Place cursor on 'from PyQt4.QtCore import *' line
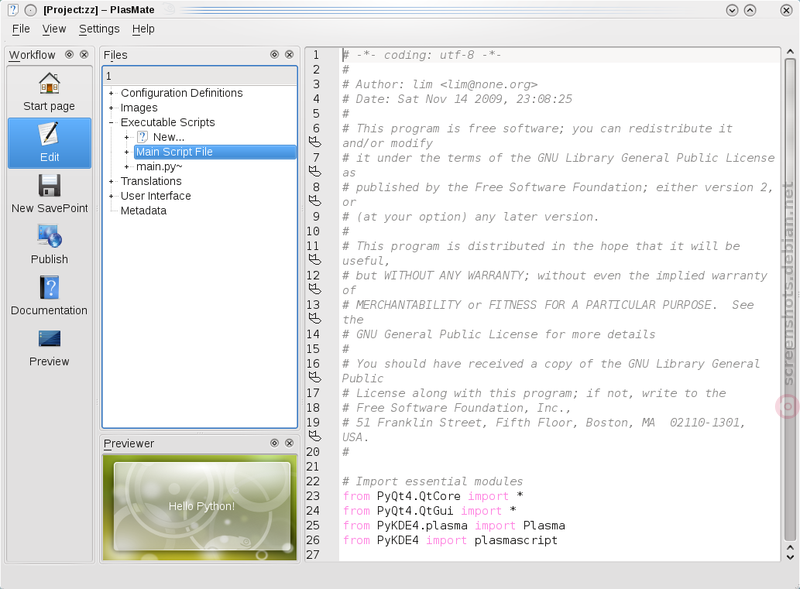This screenshot has height=589, width=800. click(433, 496)
